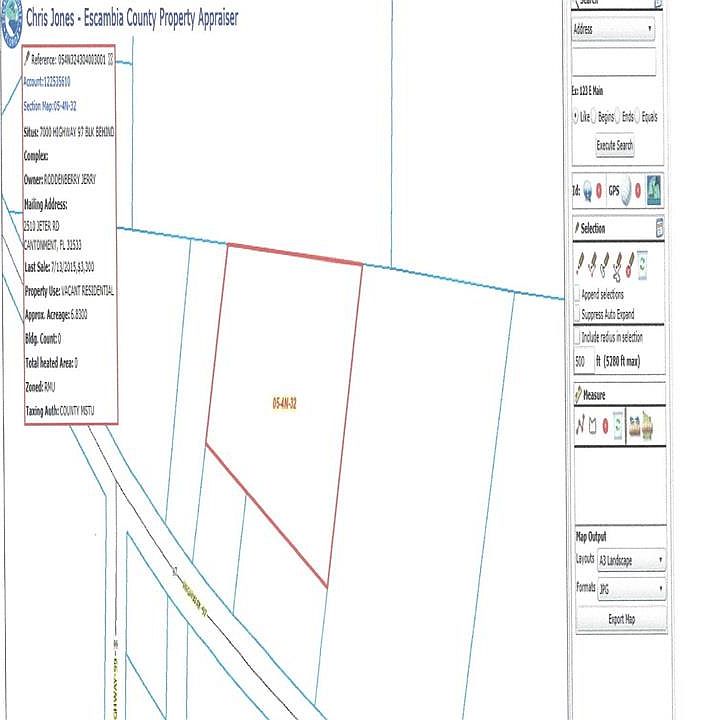Click the CANTONMENT, FL 32533 mailing text

52,245
